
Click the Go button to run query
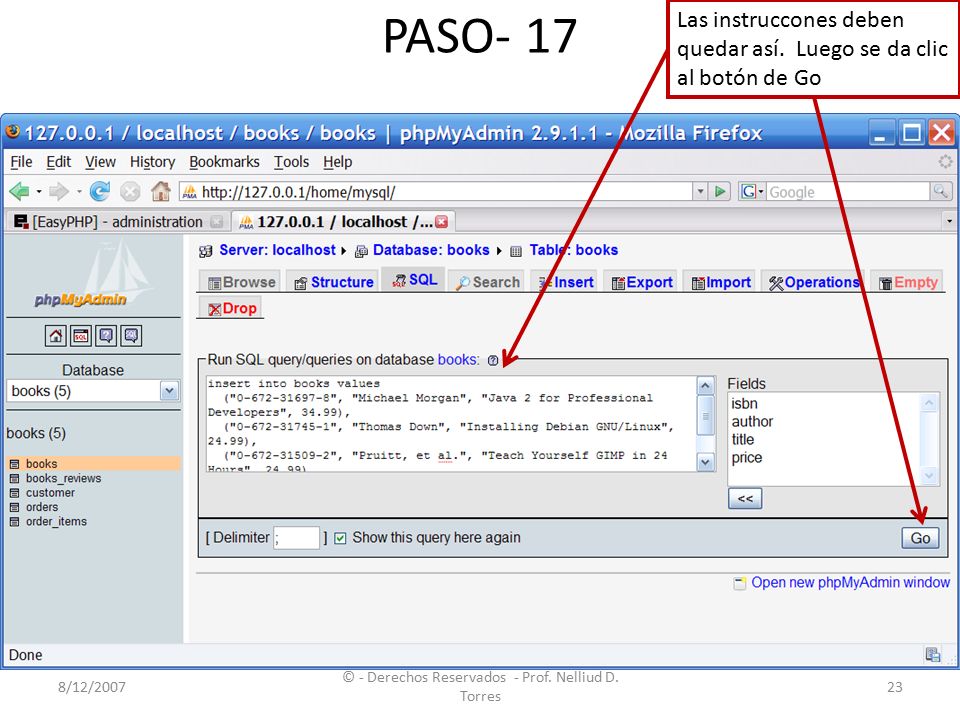point(920,538)
